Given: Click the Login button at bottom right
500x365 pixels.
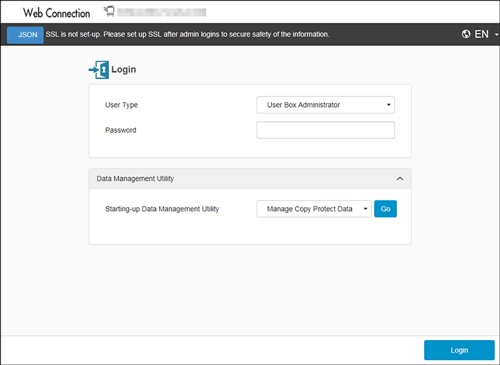Looking at the screenshot, I should click(x=459, y=350).
